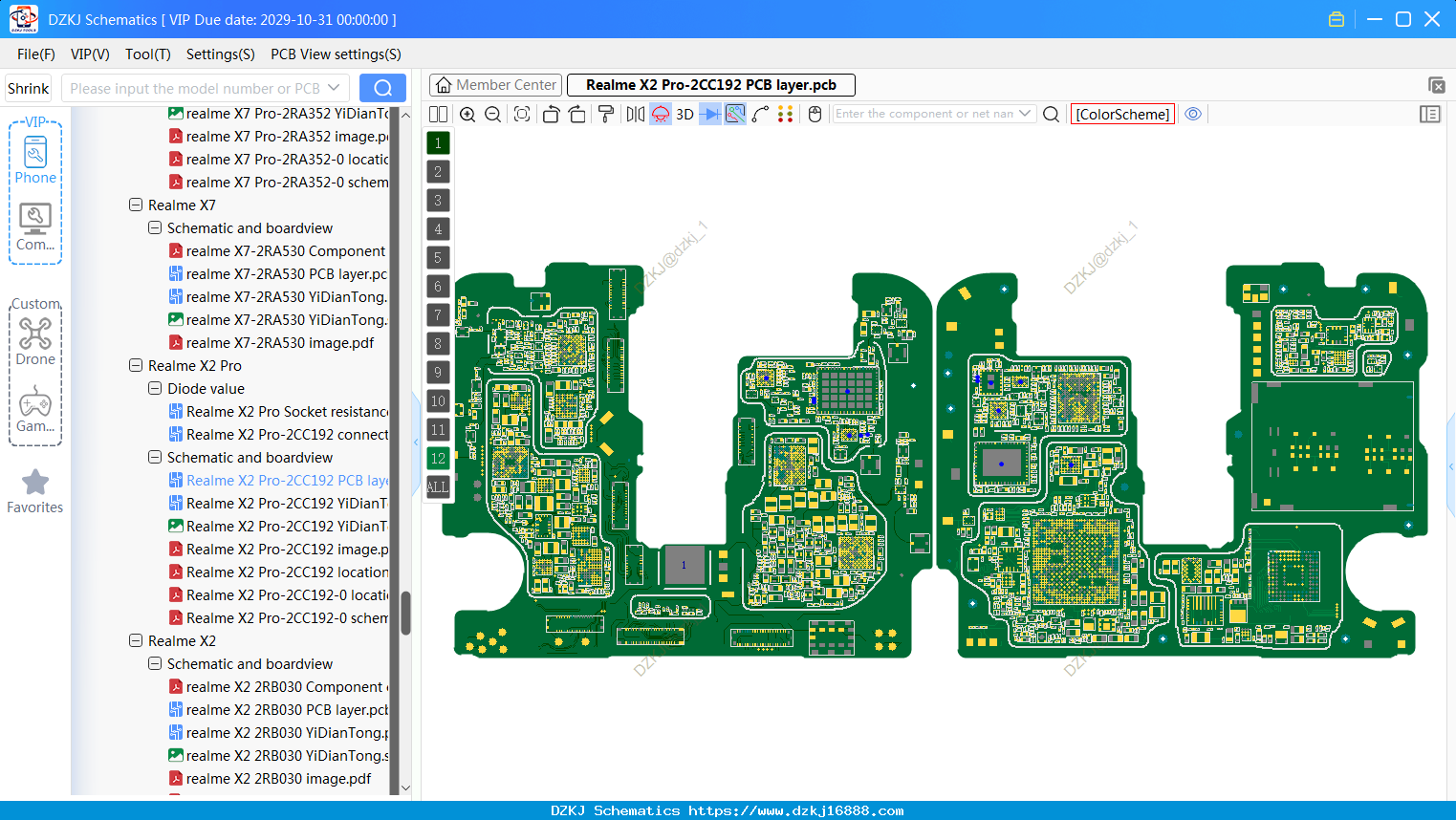Click the split view icon in the PCB toolbar
The image size is (1456, 820).
pyautogui.click(x=438, y=114)
